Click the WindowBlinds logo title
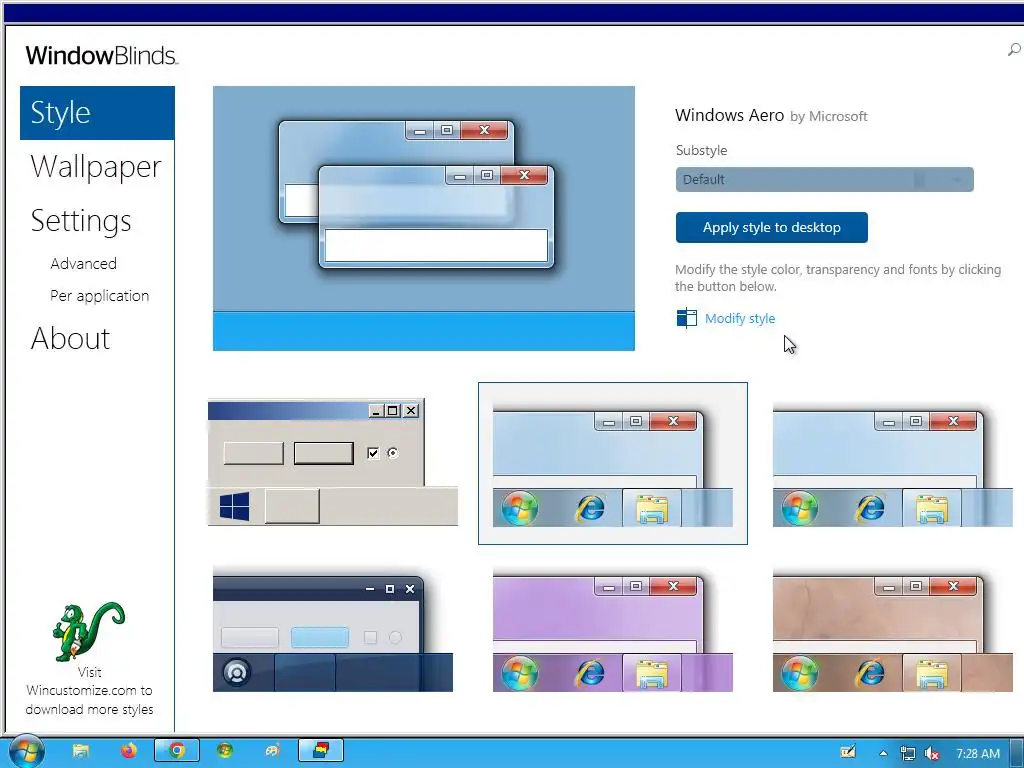 102,56
